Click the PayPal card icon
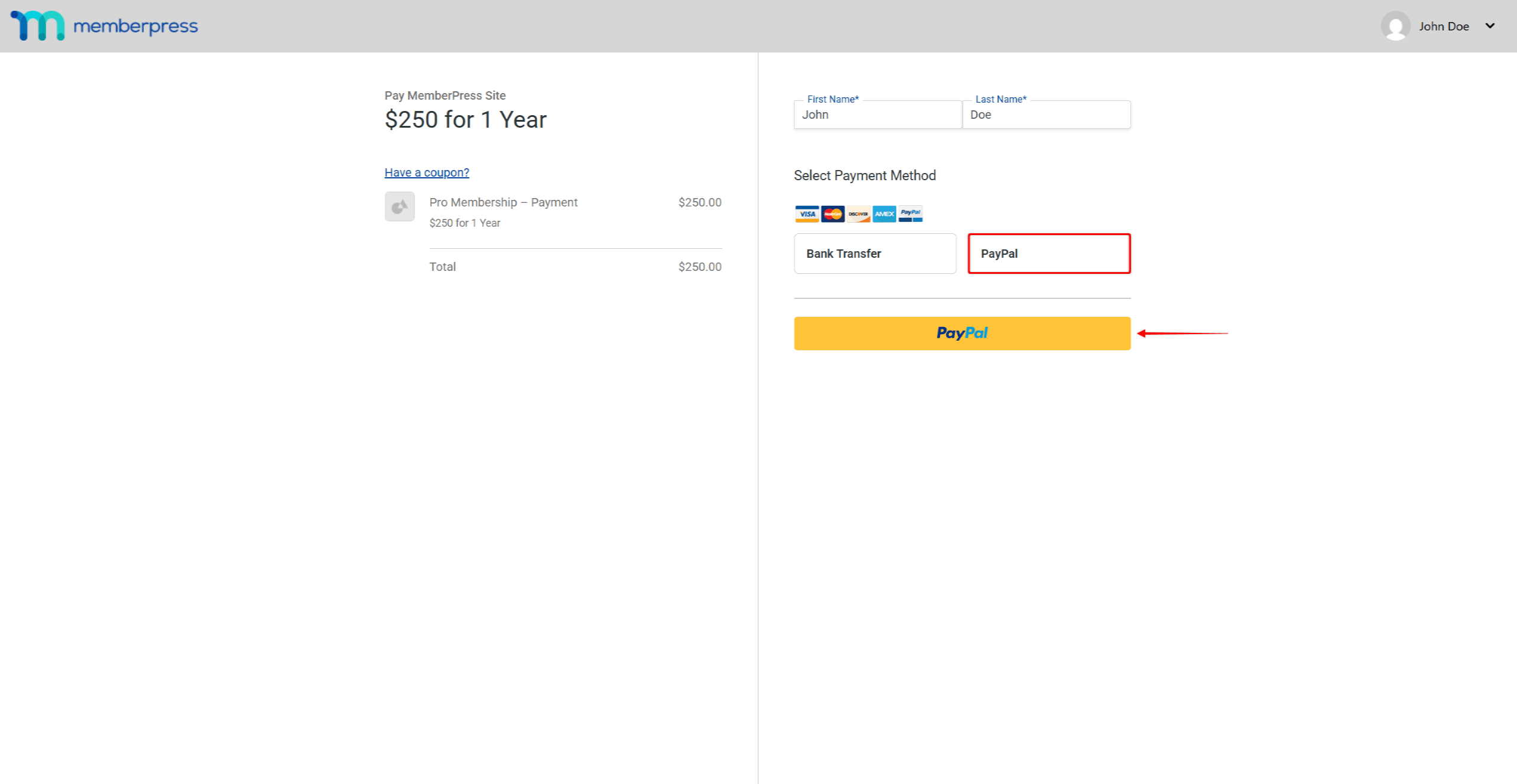The image size is (1517, 784). [910, 214]
